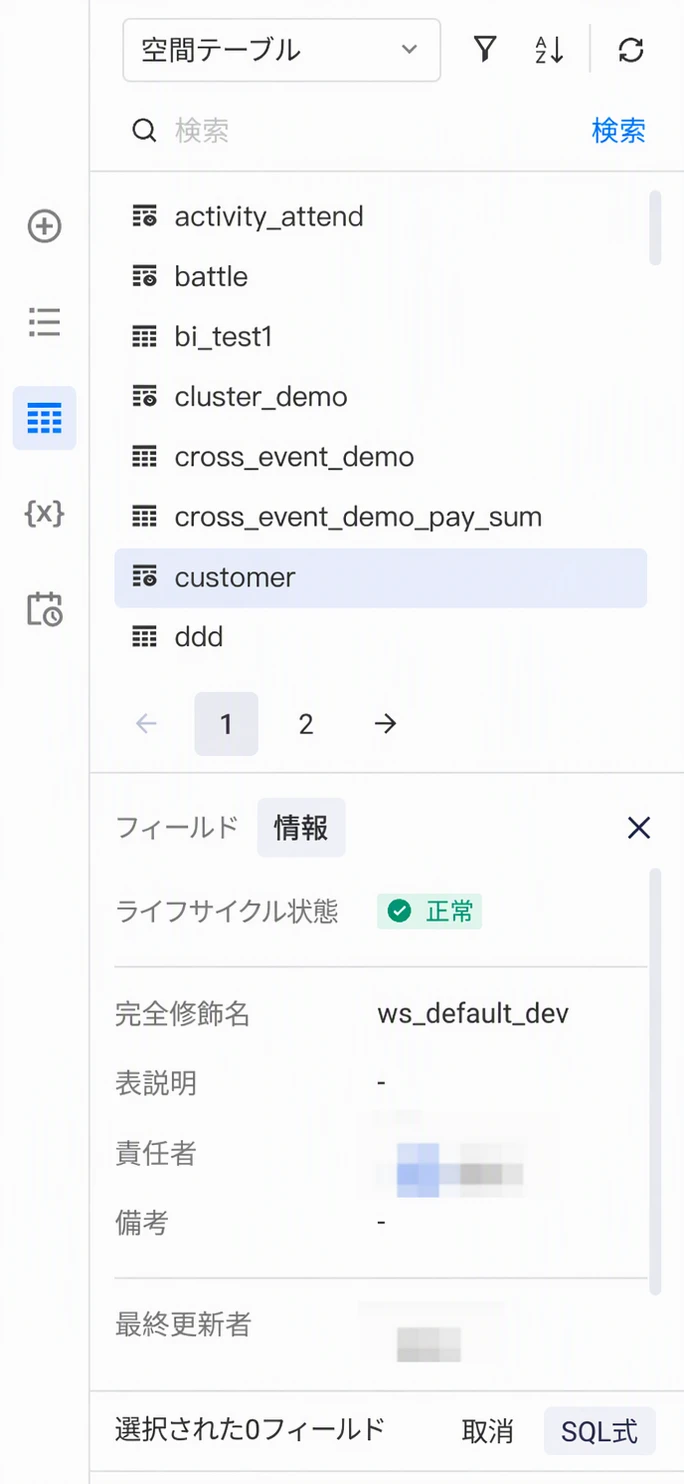Click the ws_default_dev value
Screen dimensions: 684x1484
pos(473,1014)
